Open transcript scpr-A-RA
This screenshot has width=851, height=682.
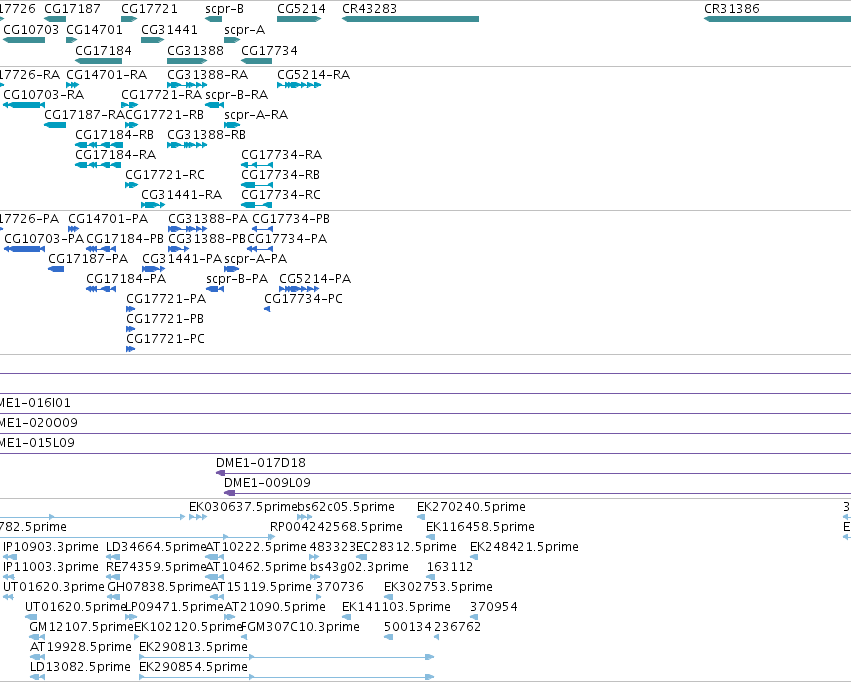[x=232, y=125]
